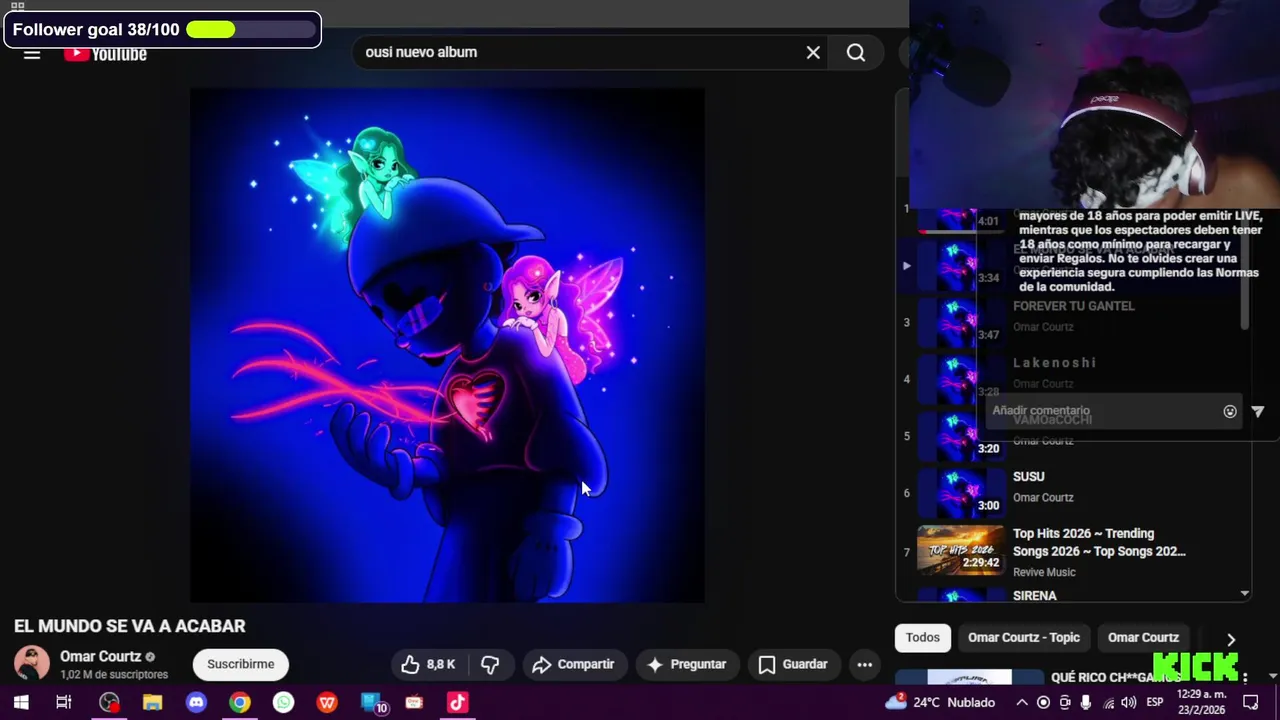Screen dimensions: 1280x720
Task: Open Discord from the taskbar
Action: (x=196, y=702)
